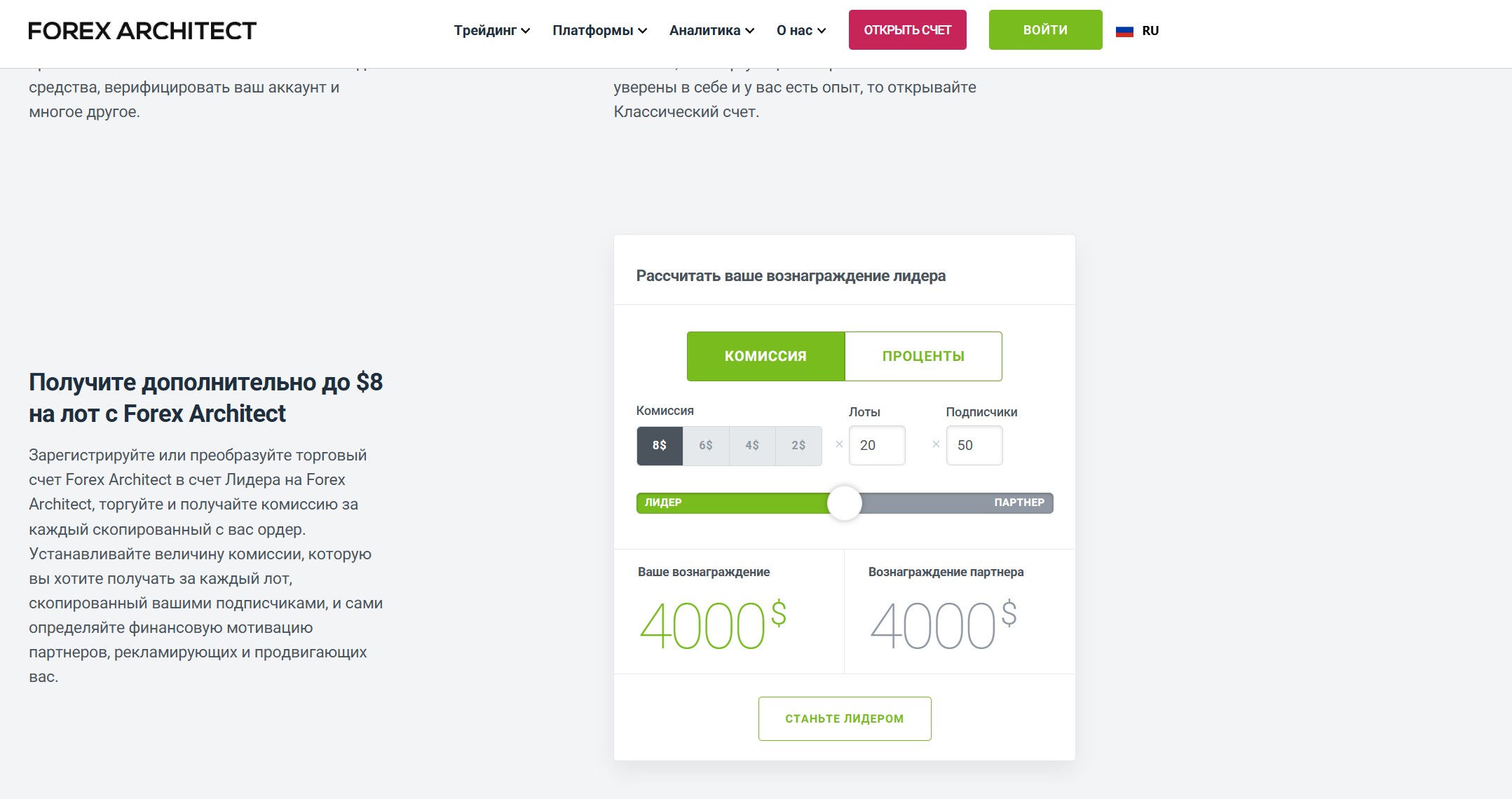Select the 8$ commission option
The height and width of the screenshot is (799, 1512).
click(659, 446)
